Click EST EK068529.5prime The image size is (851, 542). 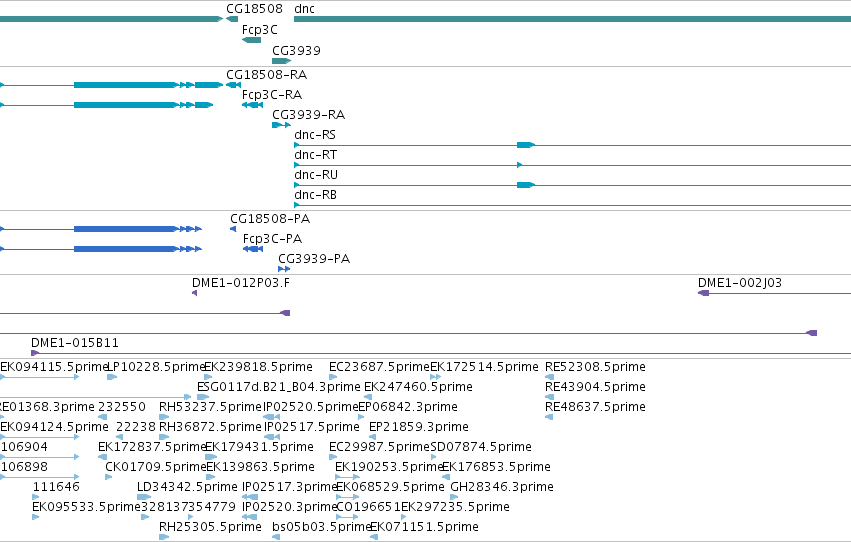pyautogui.click(x=391, y=487)
